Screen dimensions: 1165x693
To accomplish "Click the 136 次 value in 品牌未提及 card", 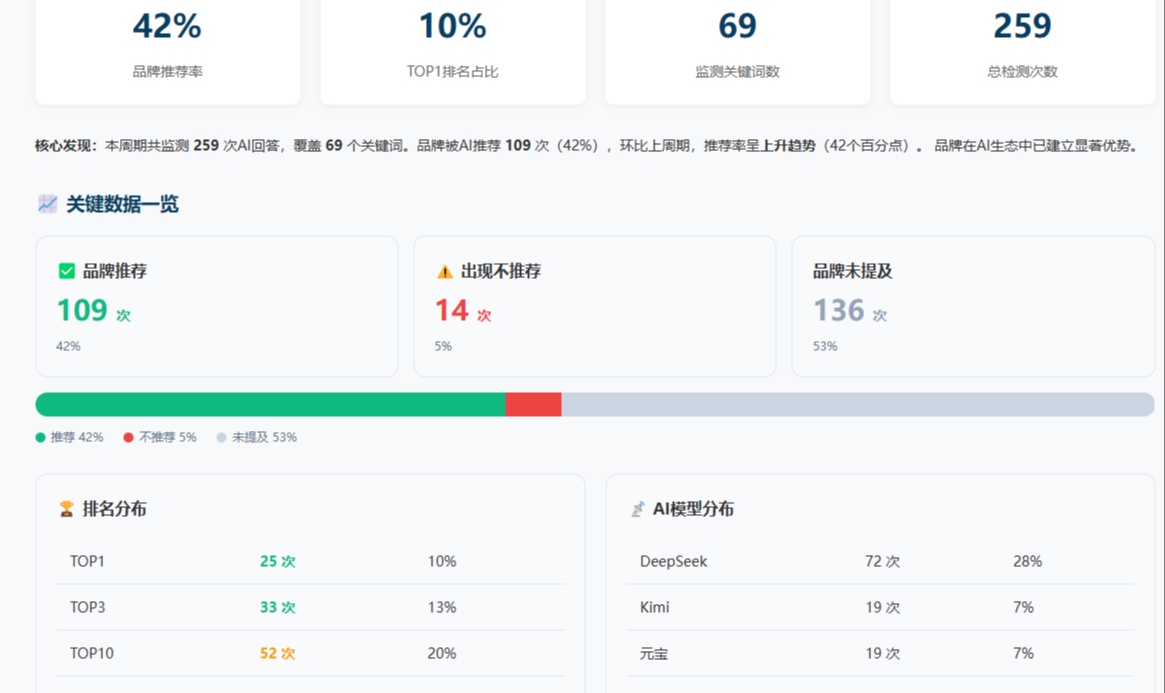I will coord(850,310).
